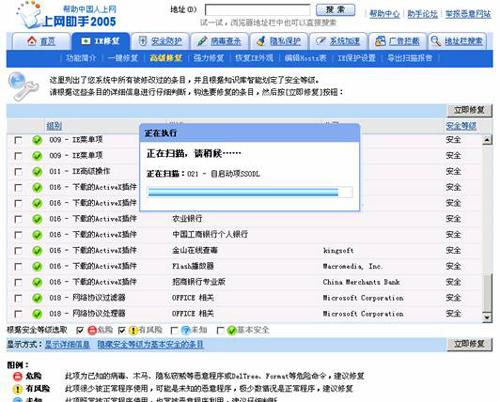The height and width of the screenshot is (402, 500).
Task: Click the broom icon on 隐私保护 tab
Action: (x=261, y=41)
